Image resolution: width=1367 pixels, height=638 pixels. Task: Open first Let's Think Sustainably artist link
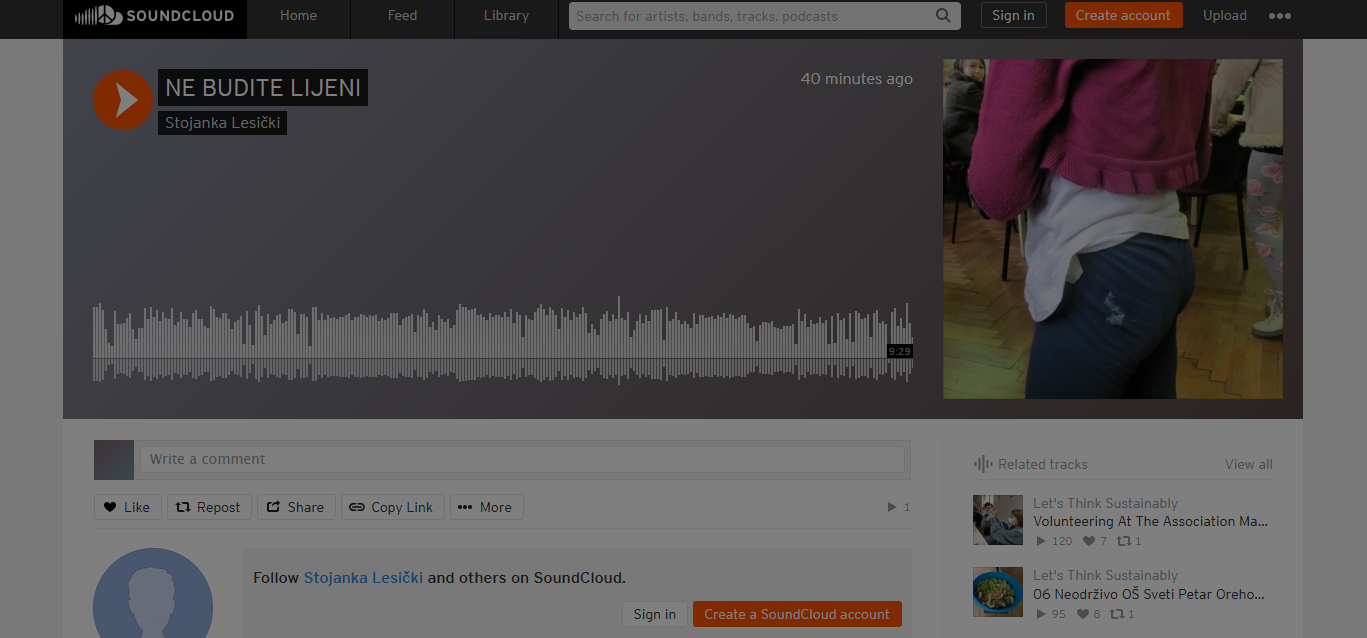pyautogui.click(x=1105, y=503)
